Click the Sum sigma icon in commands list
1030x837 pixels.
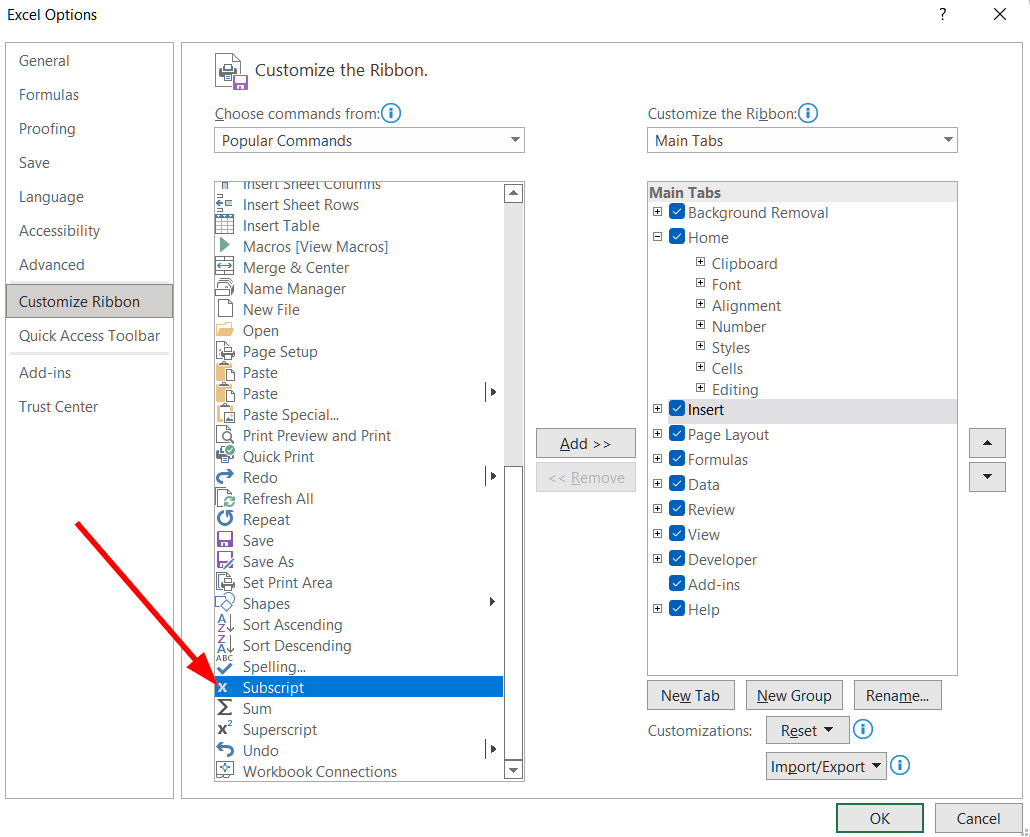pyautogui.click(x=225, y=708)
